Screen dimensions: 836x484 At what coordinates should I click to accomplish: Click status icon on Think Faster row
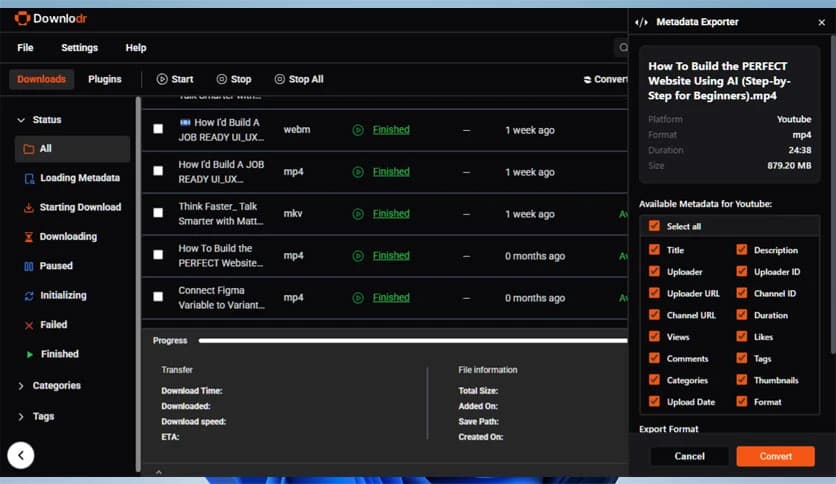point(358,214)
